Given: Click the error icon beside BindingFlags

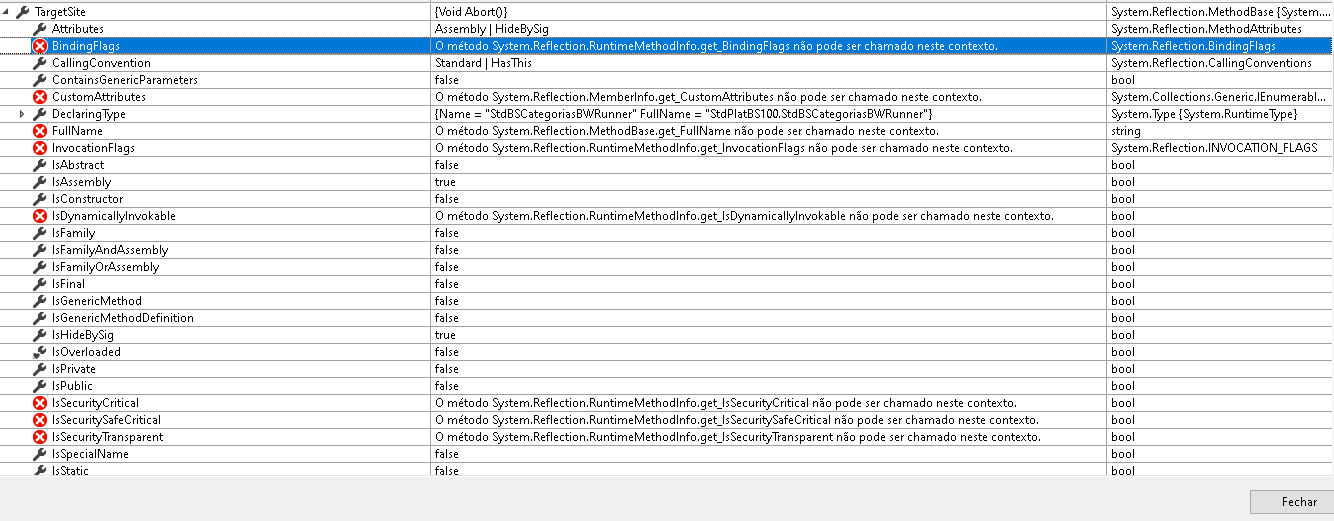Looking at the screenshot, I should click(40, 46).
